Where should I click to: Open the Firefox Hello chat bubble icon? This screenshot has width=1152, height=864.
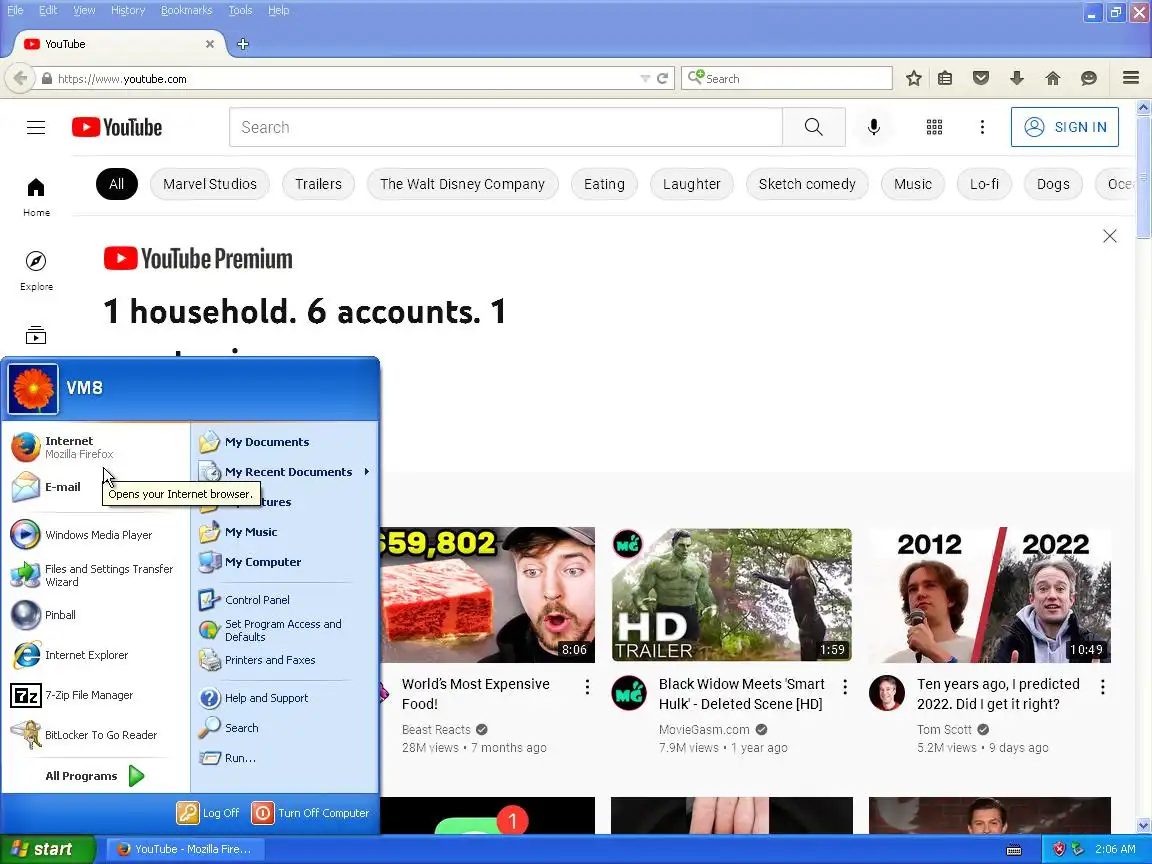click(1089, 79)
